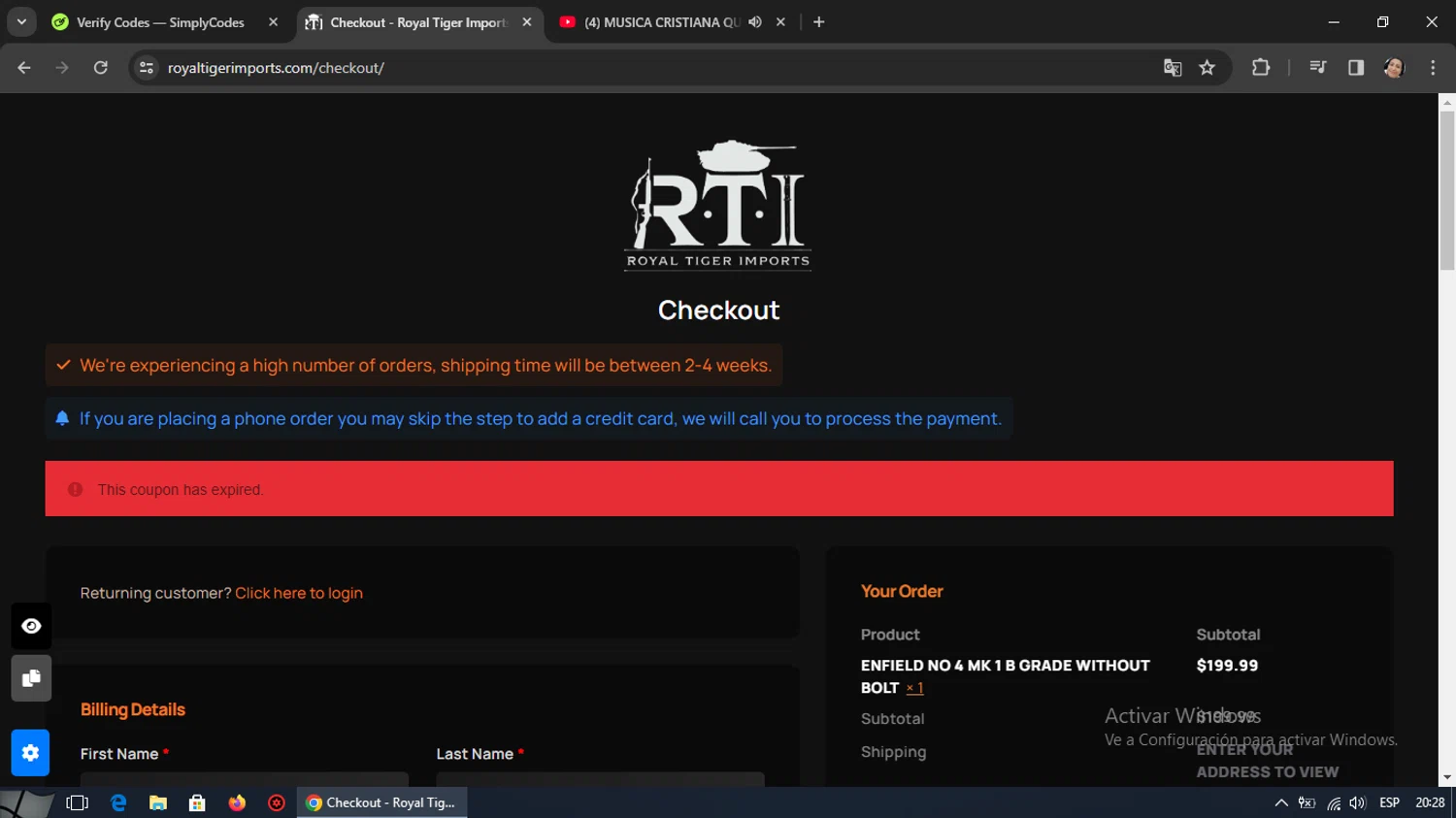Viewport: 1456px width, 818px height.
Task: Mute the MUSICA CRISTIANA tab audio icon
Action: coord(755,22)
